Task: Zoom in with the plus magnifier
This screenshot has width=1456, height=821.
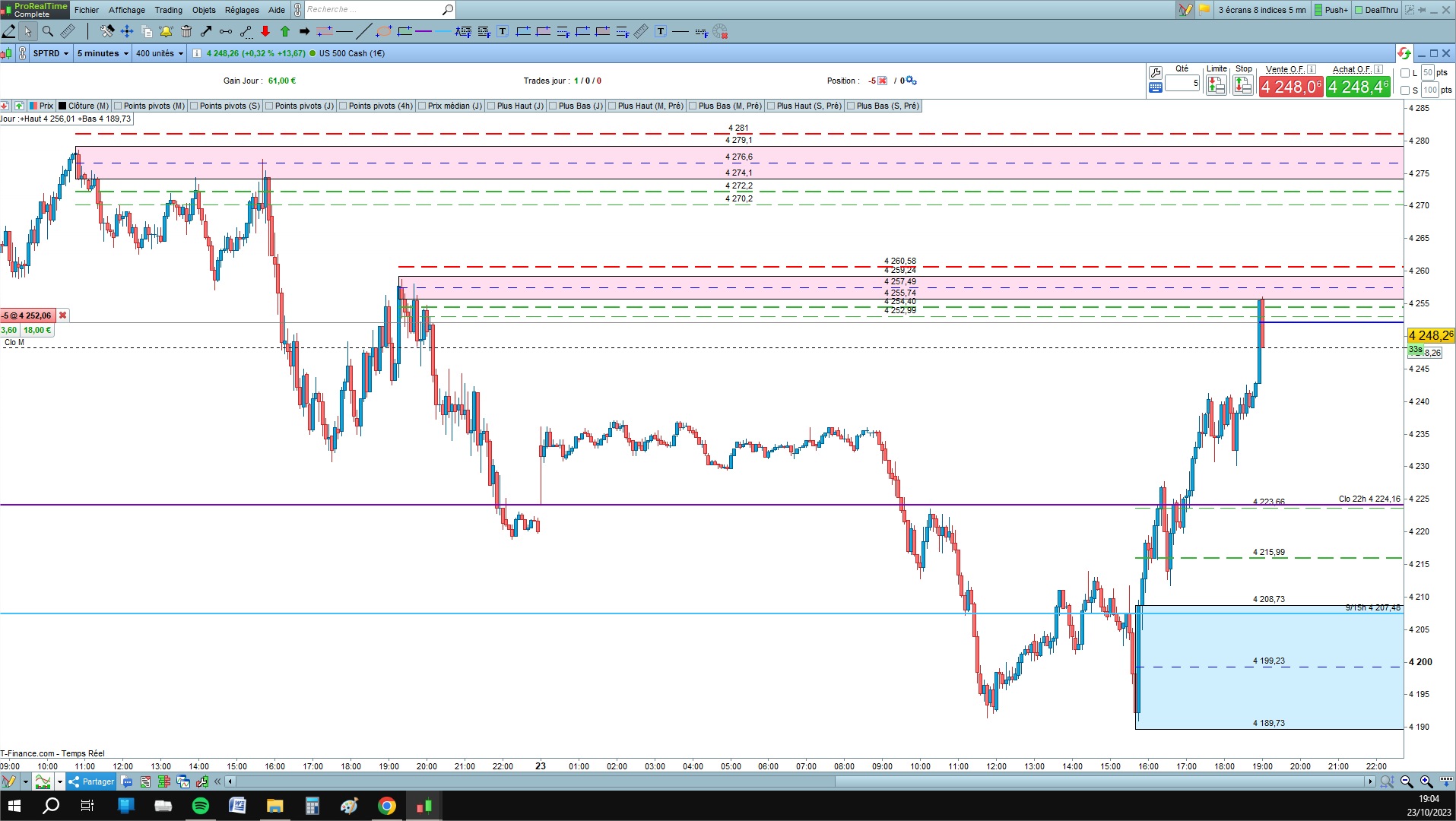Action: click(1426, 781)
